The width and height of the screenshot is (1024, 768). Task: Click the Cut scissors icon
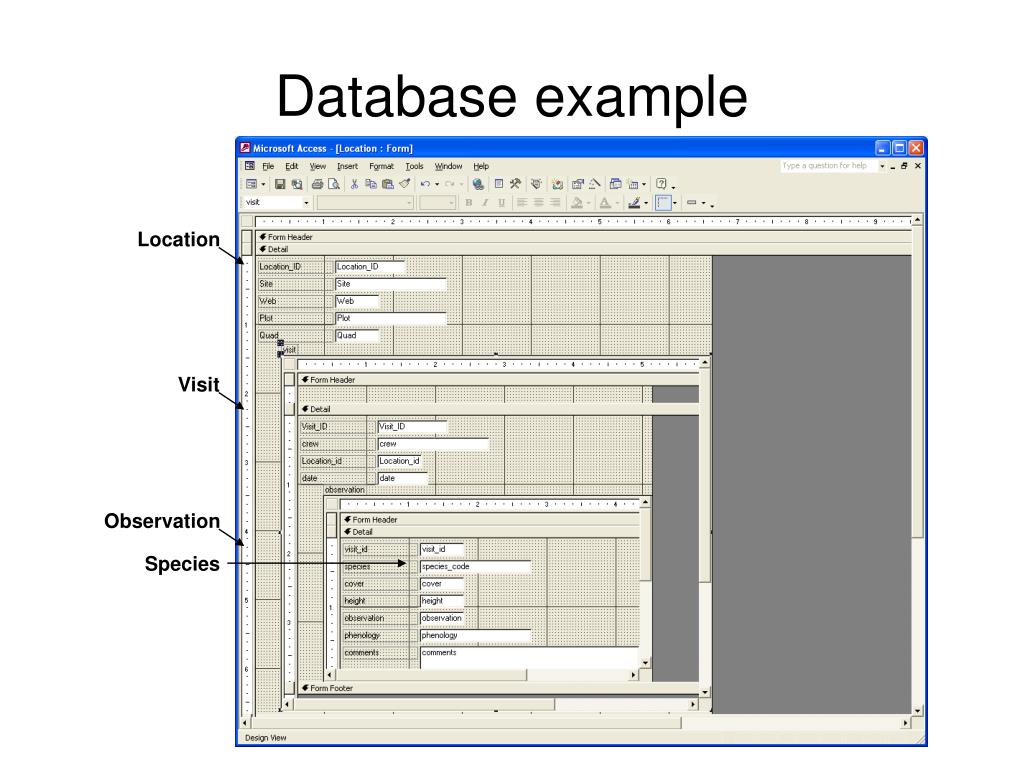(355, 185)
